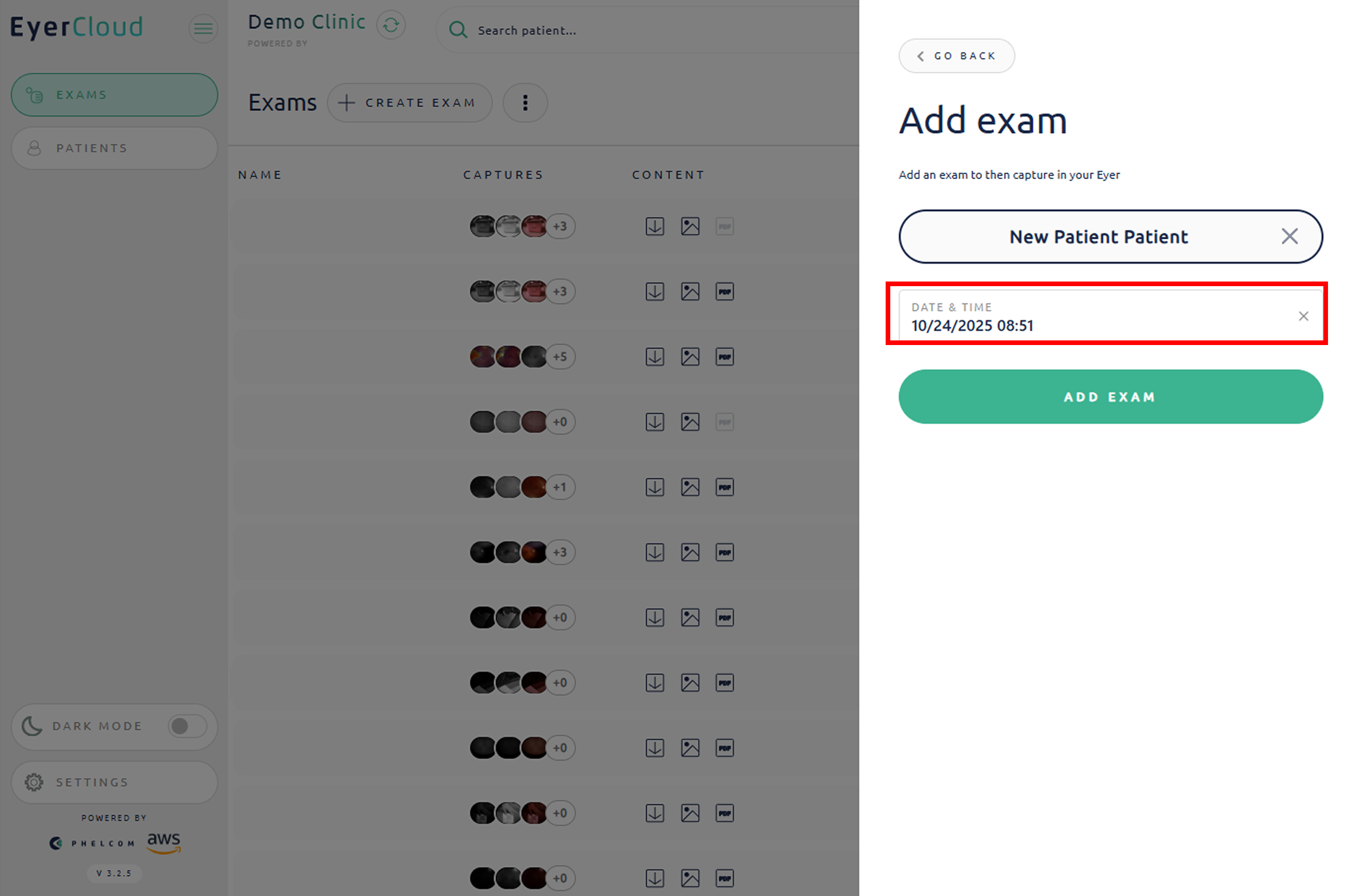Click the clinic sync refresh icon
The image size is (1360, 896).
point(391,25)
